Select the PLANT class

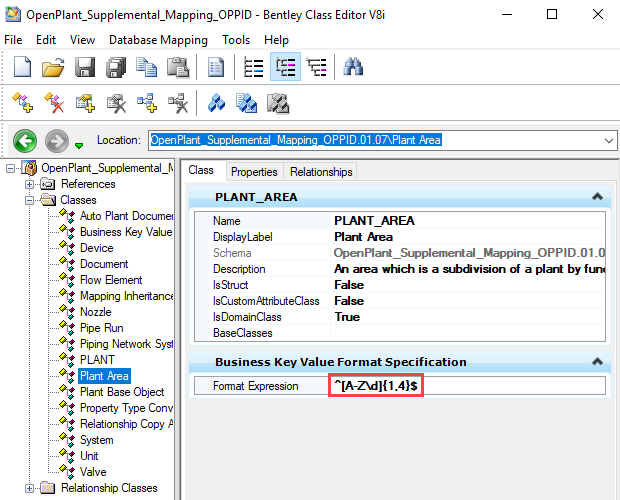pos(97,360)
